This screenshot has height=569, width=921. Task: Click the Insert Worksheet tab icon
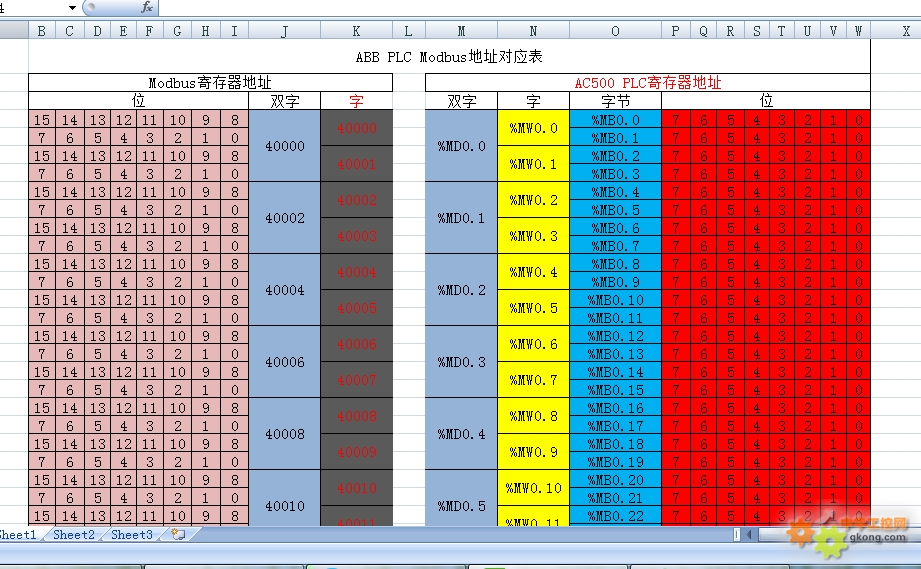tap(178, 534)
